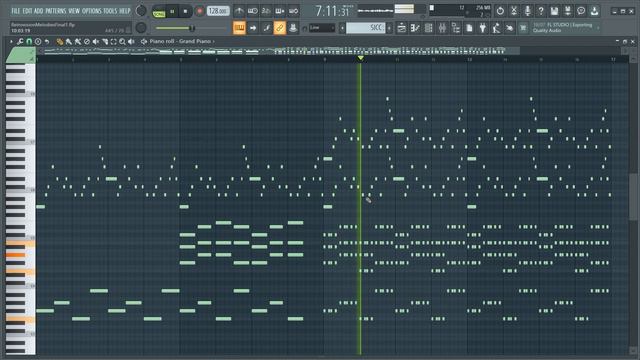
Task: Toggle wait for input to start
Action: pyautogui.click(x=253, y=11)
